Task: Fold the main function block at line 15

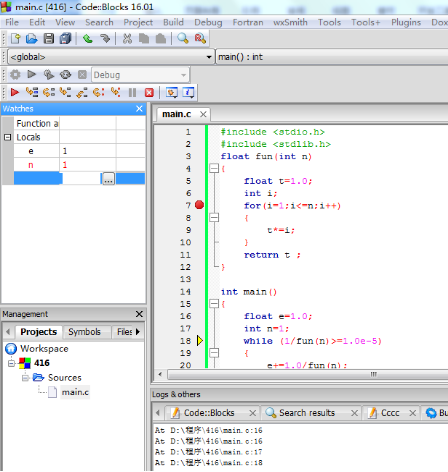Action: pyautogui.click(x=214, y=304)
